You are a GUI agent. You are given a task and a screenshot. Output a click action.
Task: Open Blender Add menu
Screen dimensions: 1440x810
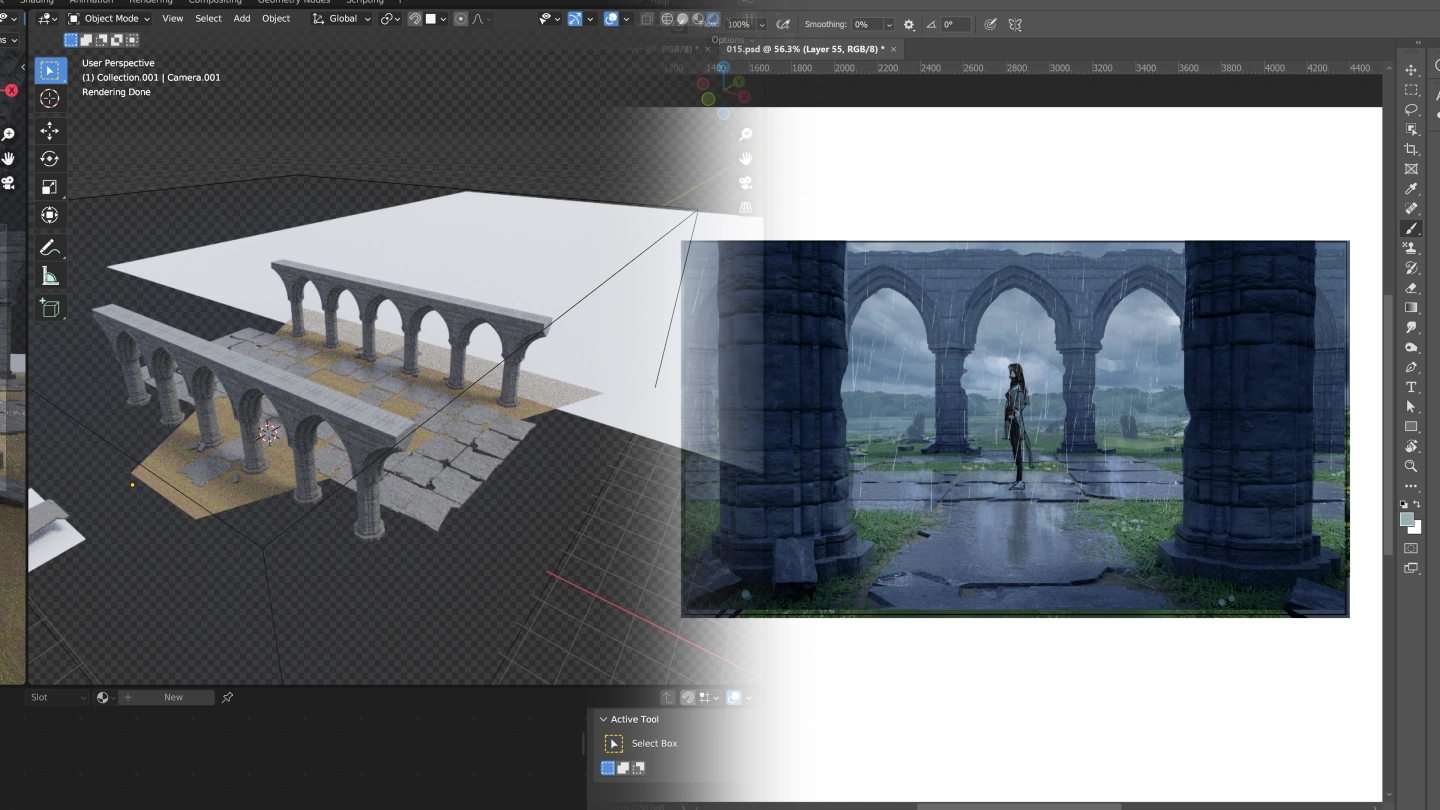pos(242,19)
